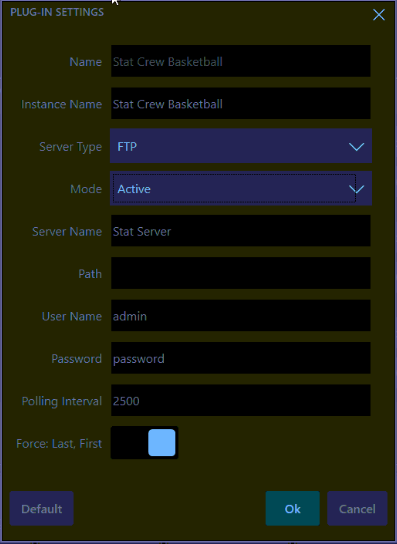The width and height of the screenshot is (397, 544).
Task: Click the Name input field
Action: point(240,61)
